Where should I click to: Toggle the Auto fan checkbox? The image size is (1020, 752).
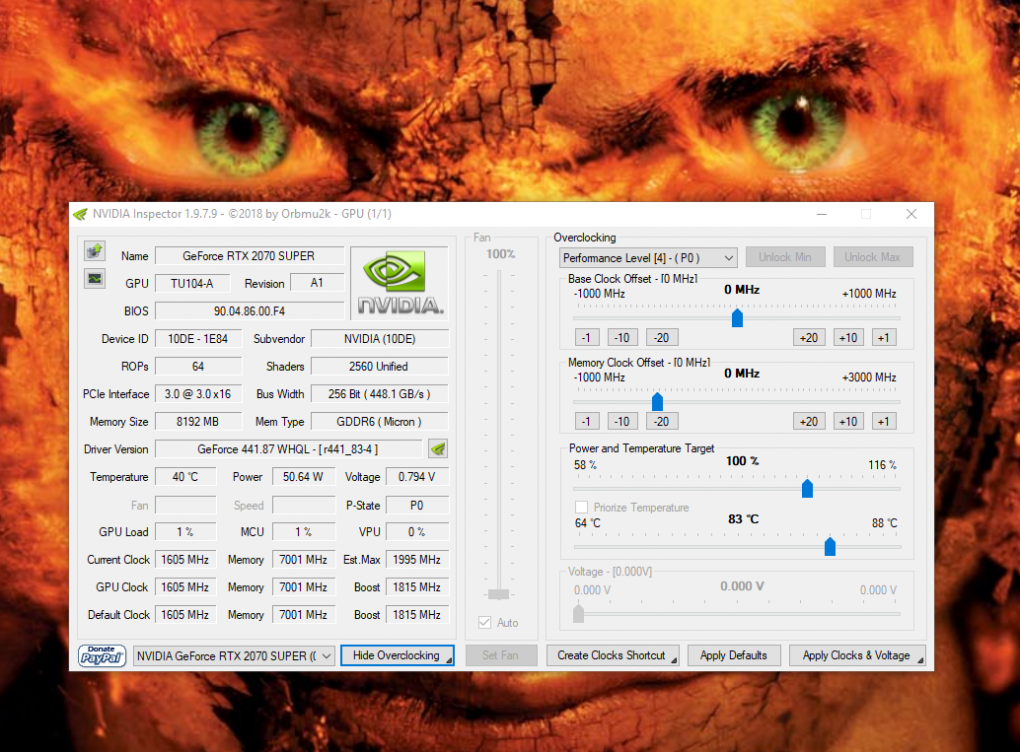coord(485,623)
